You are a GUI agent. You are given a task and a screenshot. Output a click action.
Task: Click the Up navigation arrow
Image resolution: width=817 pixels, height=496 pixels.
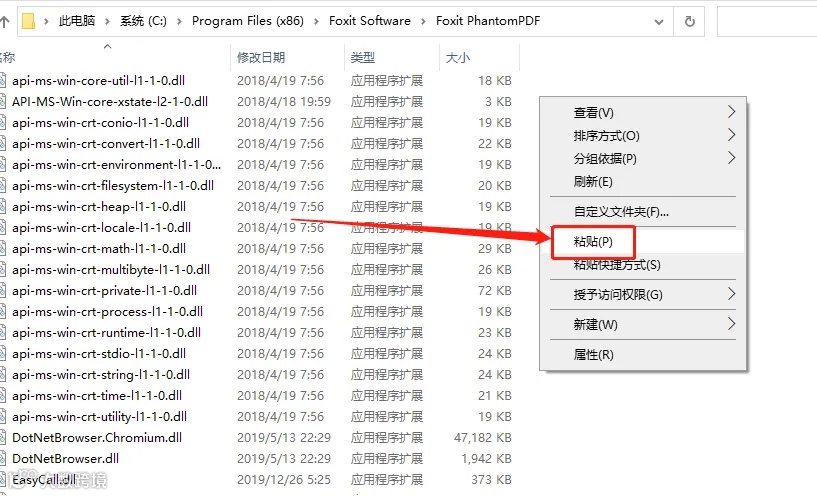click(4, 21)
